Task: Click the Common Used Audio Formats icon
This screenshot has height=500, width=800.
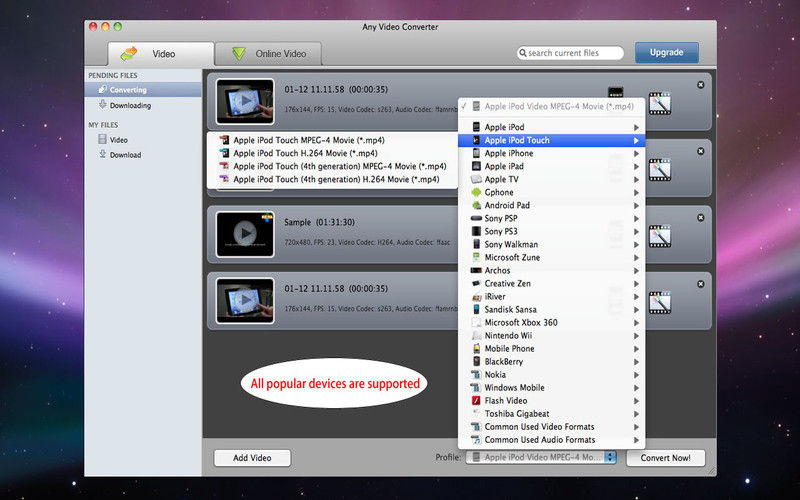Action: [x=476, y=439]
